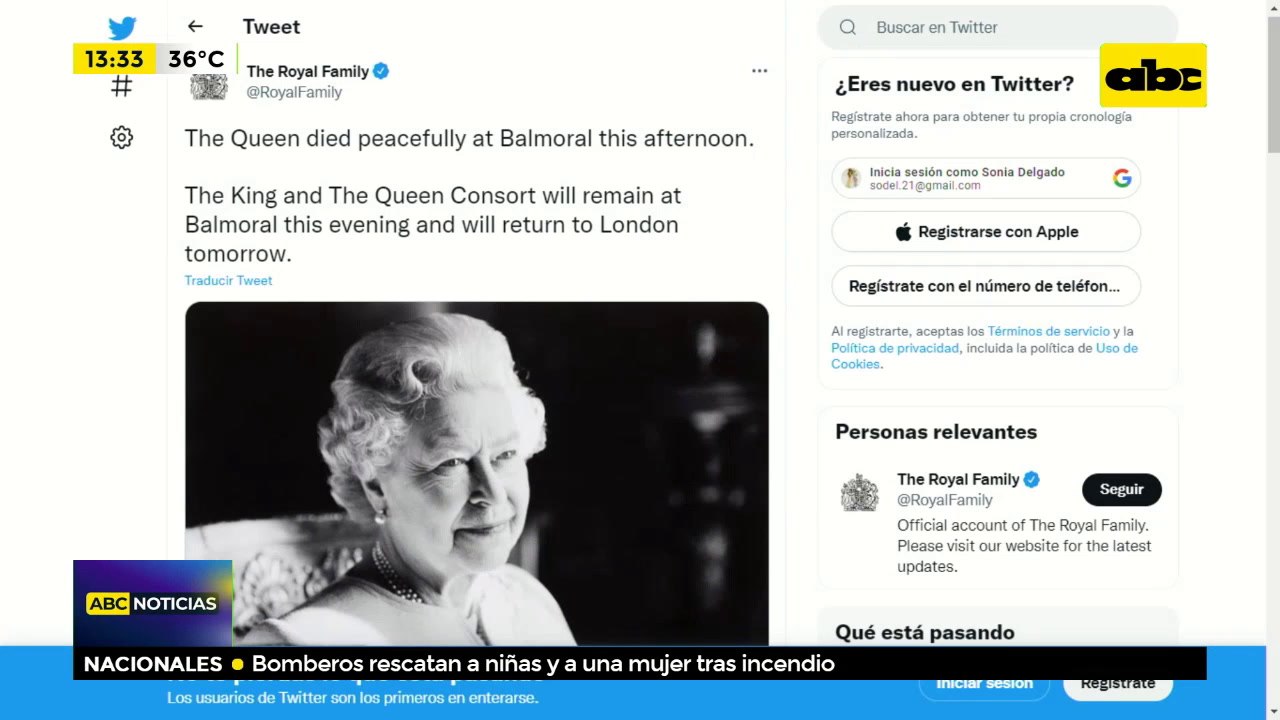Click the Iniciar sesión button in bottom bar
The height and width of the screenshot is (720, 1280).
(985, 684)
